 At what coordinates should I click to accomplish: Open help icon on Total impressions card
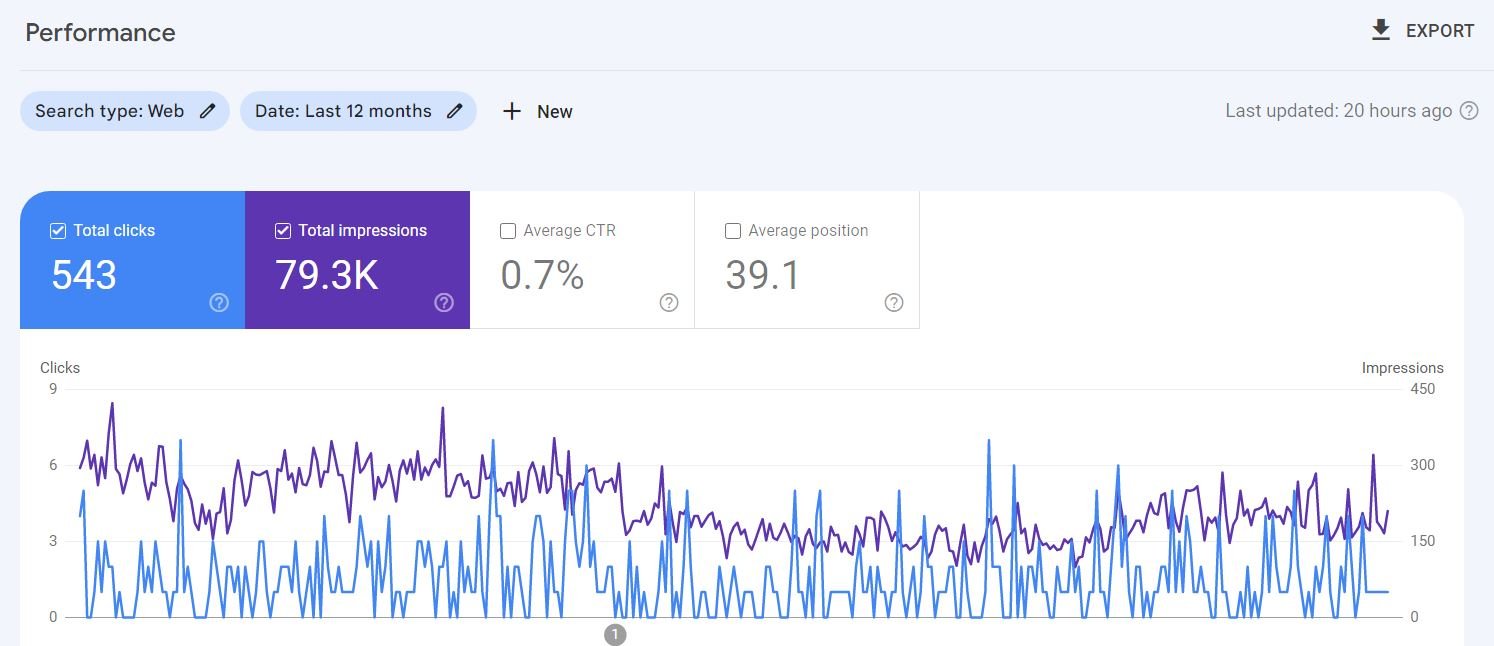point(444,303)
